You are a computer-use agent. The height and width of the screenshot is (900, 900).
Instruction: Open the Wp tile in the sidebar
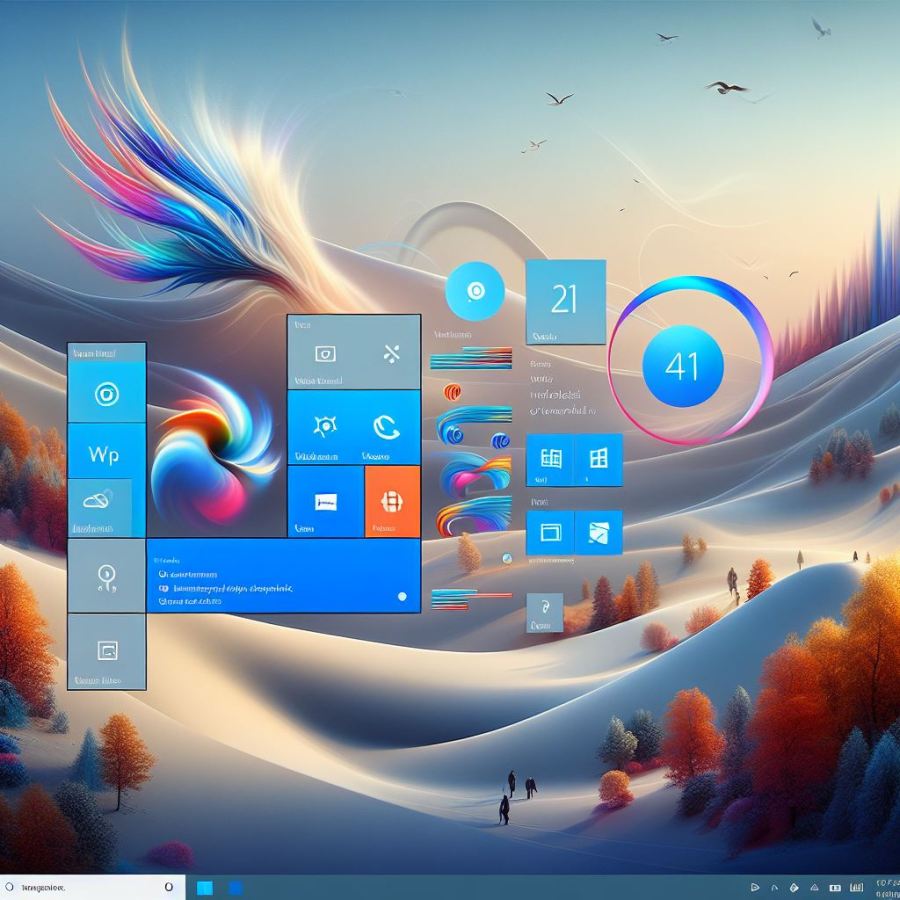click(105, 453)
